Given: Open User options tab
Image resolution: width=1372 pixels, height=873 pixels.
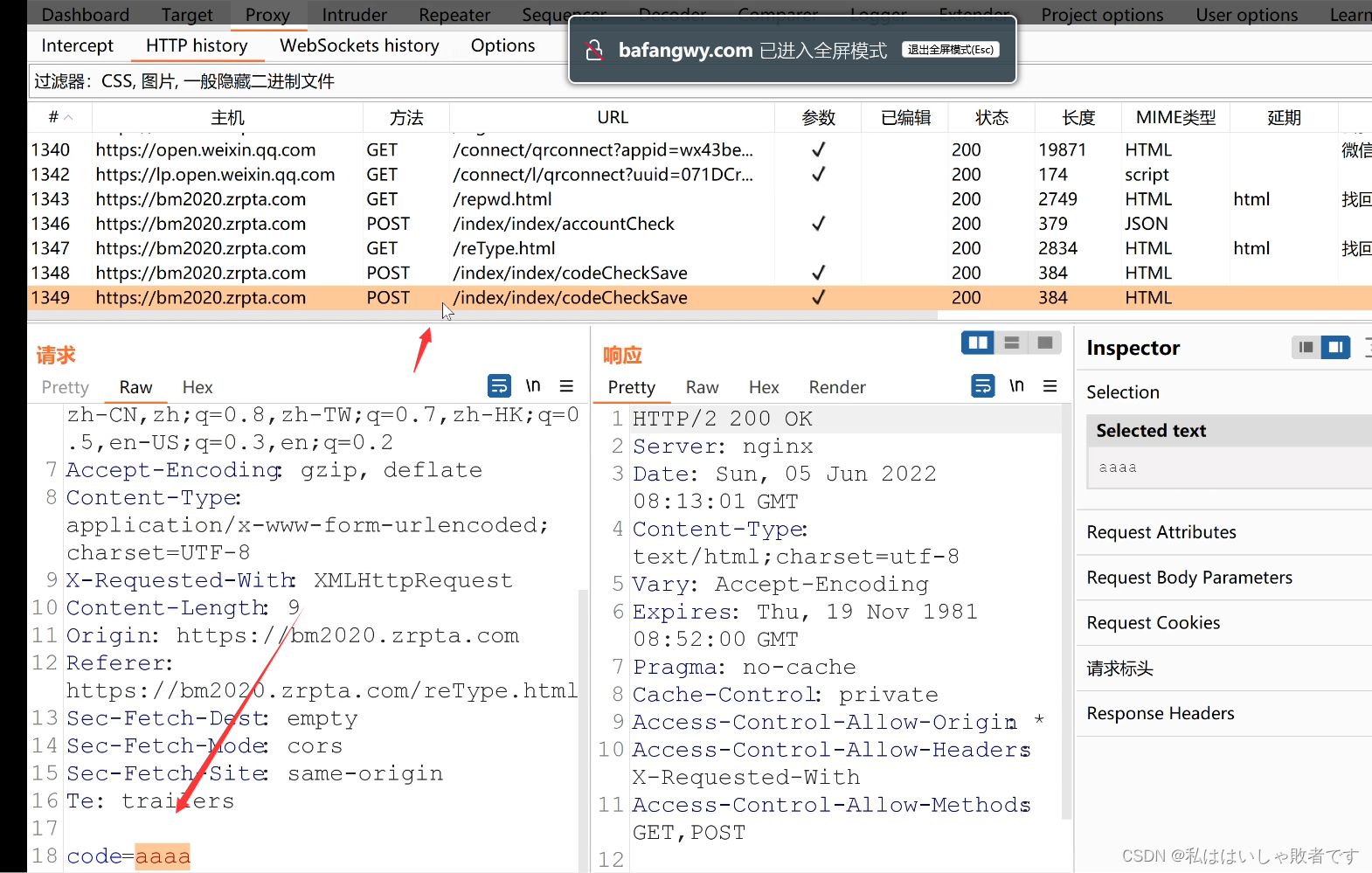Looking at the screenshot, I should (x=1246, y=14).
